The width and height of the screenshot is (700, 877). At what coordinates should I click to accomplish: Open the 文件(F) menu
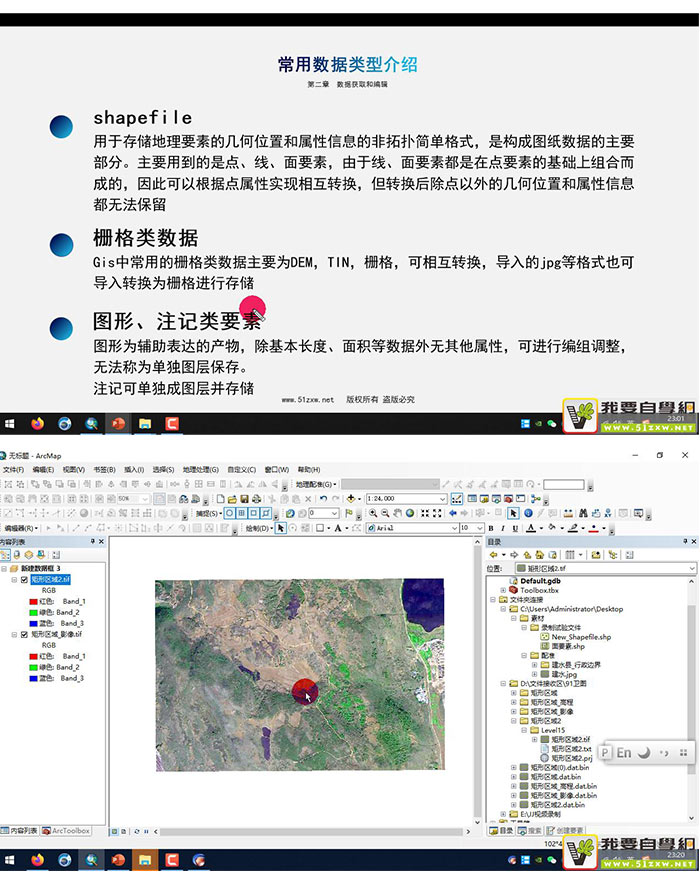[13, 470]
